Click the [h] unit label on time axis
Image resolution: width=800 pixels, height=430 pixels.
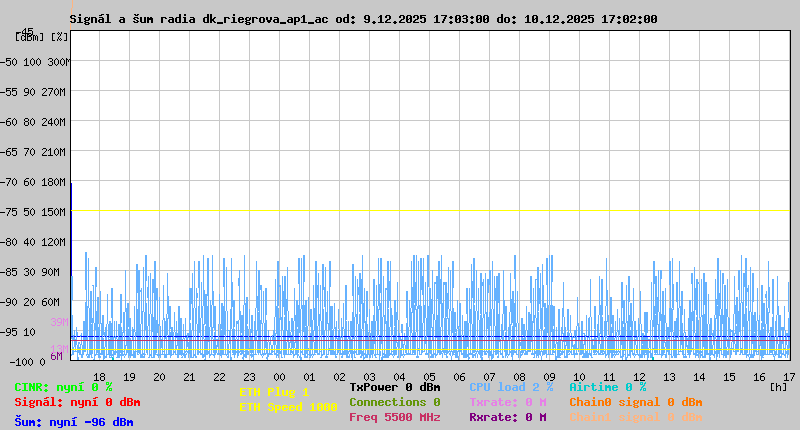[779, 387]
